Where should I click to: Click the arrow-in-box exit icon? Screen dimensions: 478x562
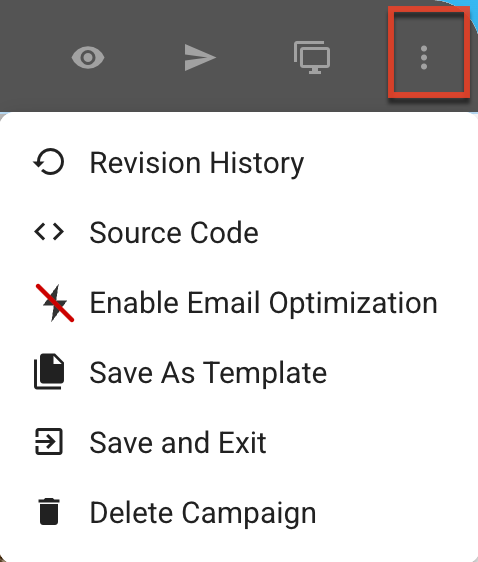click(49, 442)
